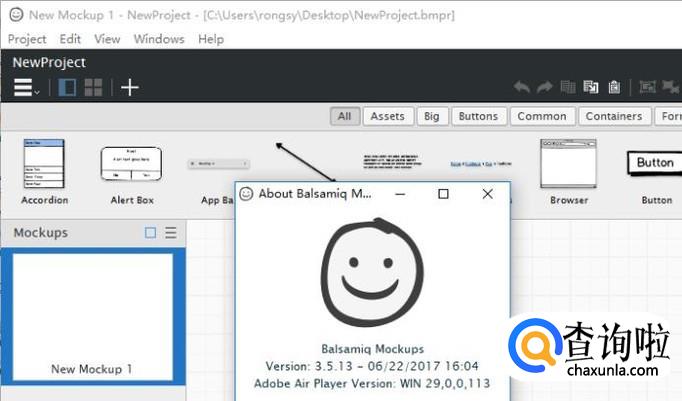Click the smiley icon in the About dialog title bar
Image resolution: width=682 pixels, height=401 pixels.
[246, 194]
